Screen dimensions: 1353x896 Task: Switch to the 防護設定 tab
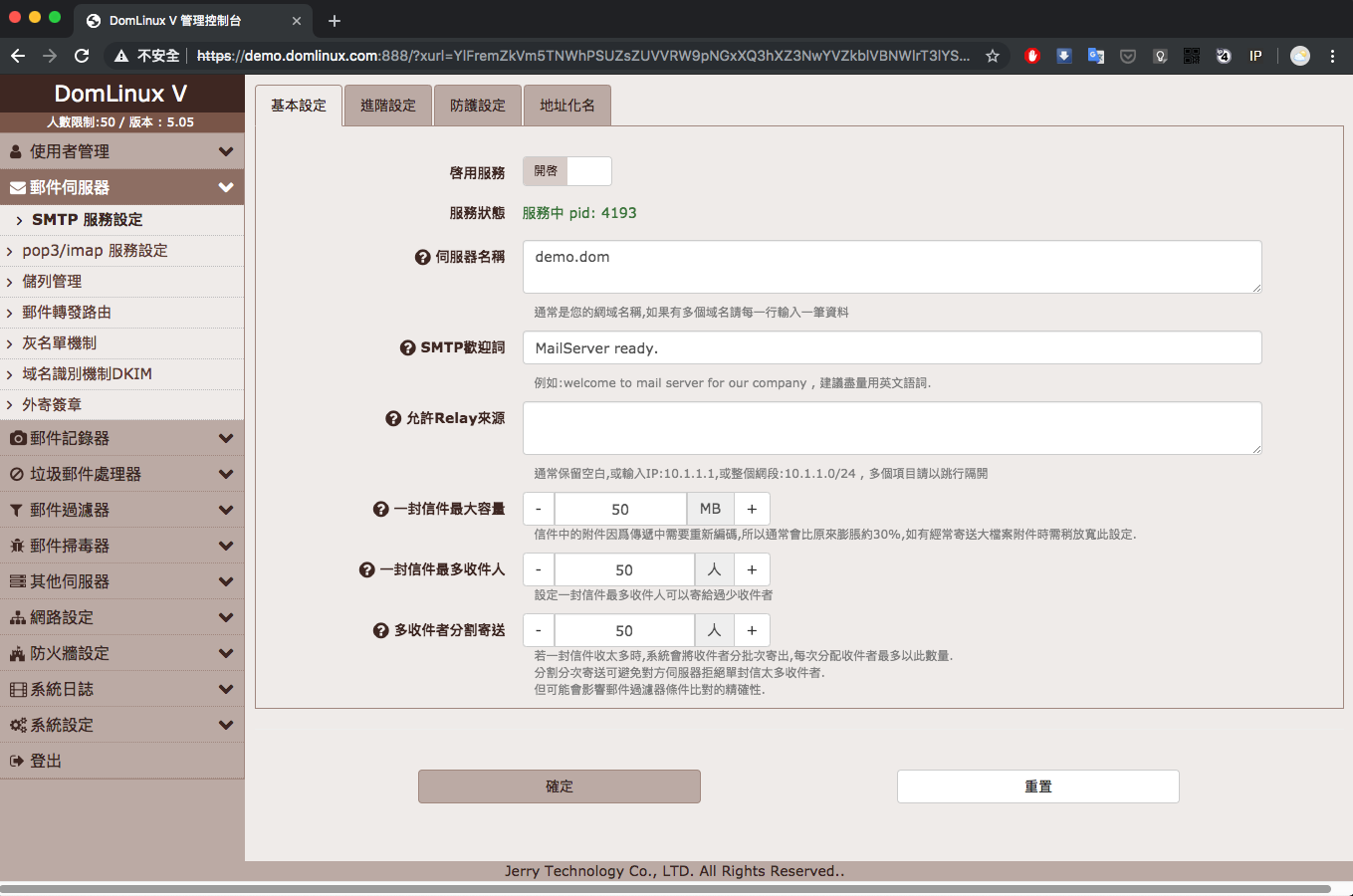pyautogui.click(x=478, y=106)
